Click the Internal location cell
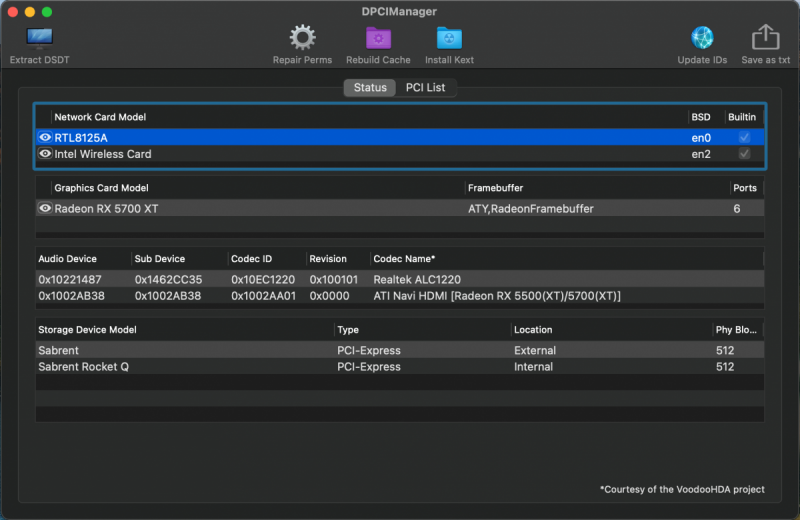800x520 pixels. pos(533,367)
